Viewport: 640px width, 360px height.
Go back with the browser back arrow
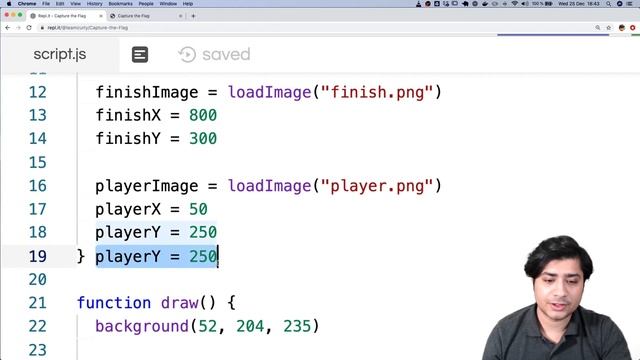pos(8,28)
